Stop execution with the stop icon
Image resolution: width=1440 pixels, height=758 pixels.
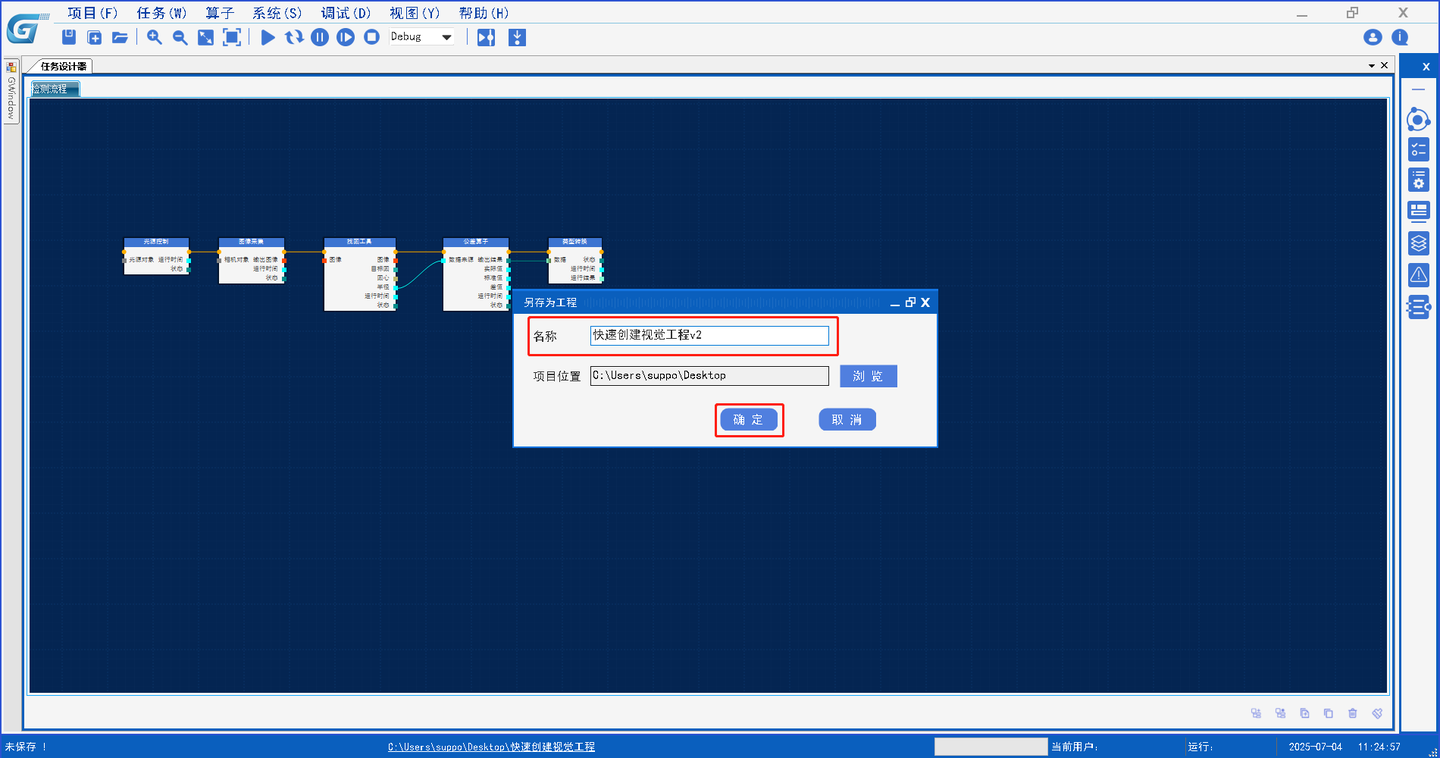[x=372, y=37]
